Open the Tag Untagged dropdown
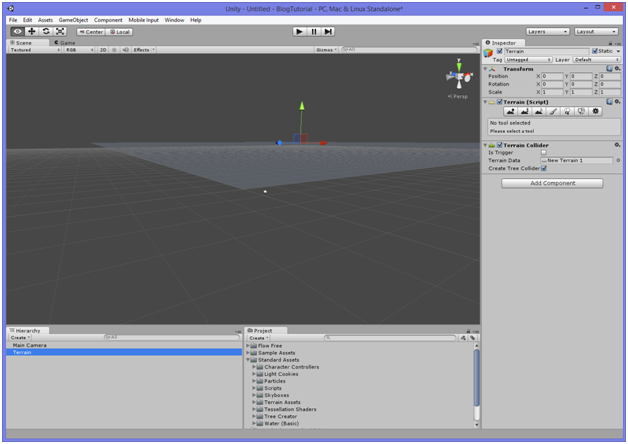 (528, 59)
